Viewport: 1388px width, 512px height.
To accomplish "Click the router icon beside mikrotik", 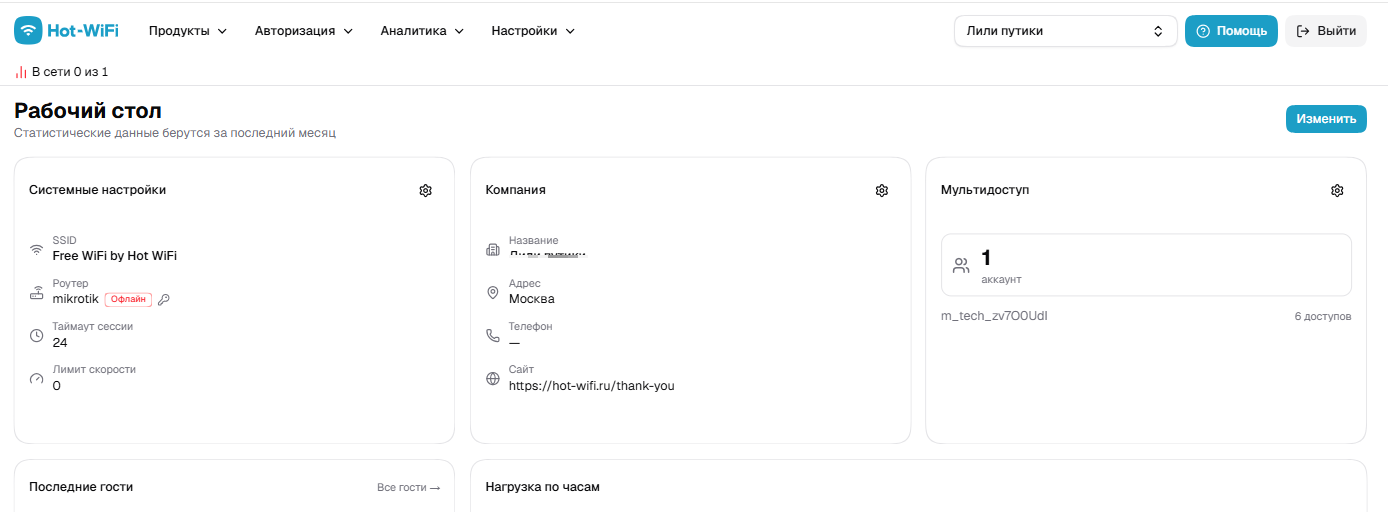I will click(x=36, y=292).
